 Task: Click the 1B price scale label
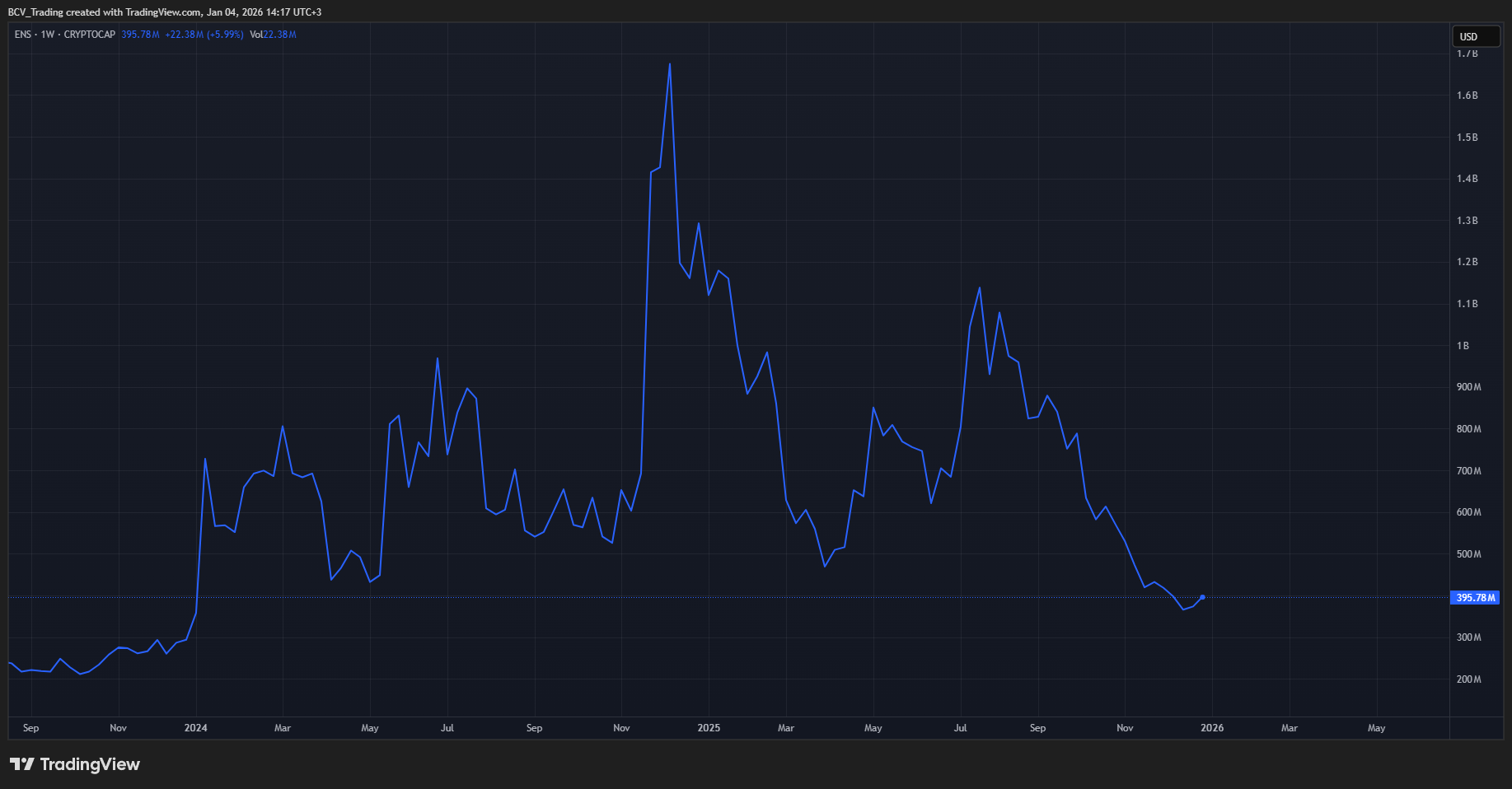(x=1463, y=346)
